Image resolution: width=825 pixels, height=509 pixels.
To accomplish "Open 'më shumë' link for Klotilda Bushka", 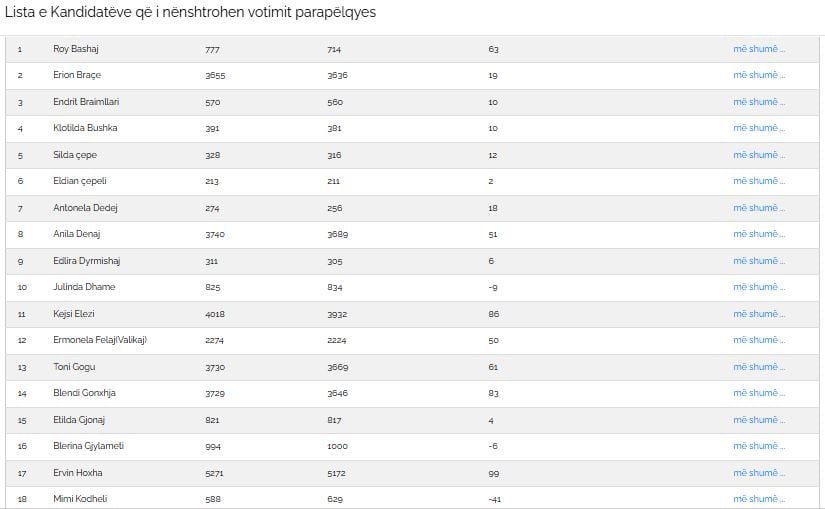I will click(759, 128).
